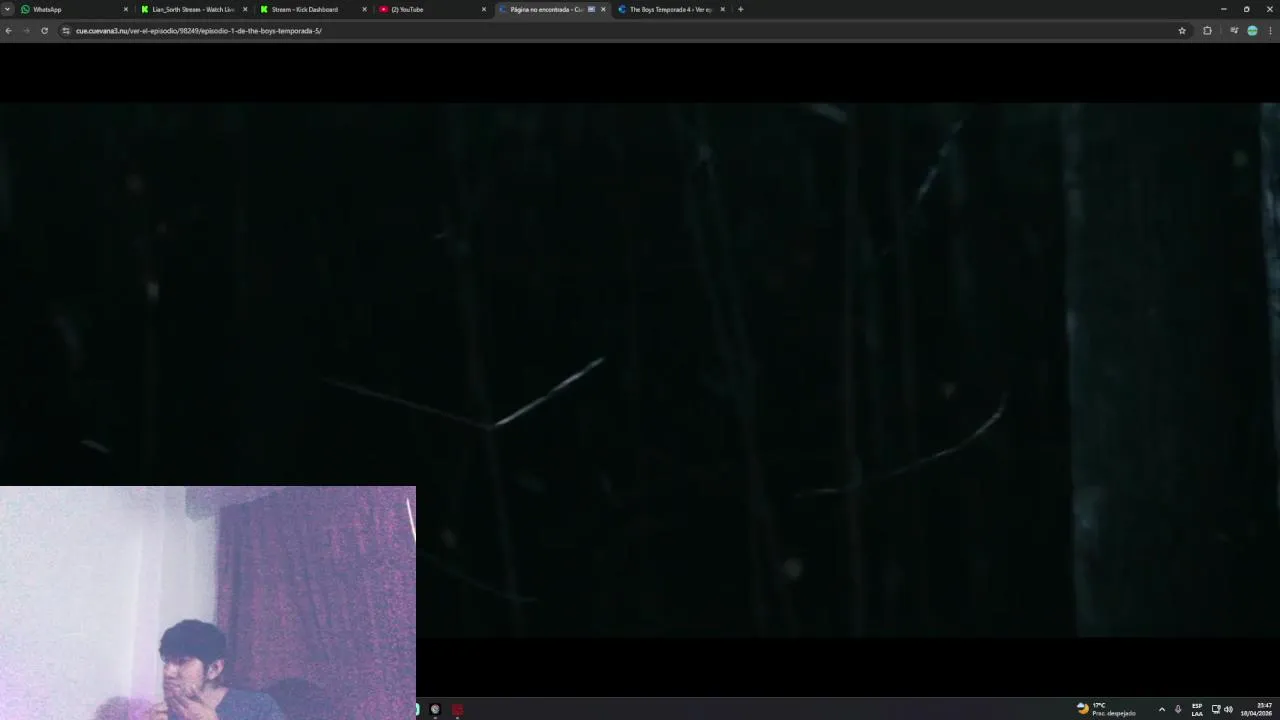Close The Boys Temporada 4 tab
Image resolution: width=1280 pixels, height=720 pixels.
pos(722,9)
